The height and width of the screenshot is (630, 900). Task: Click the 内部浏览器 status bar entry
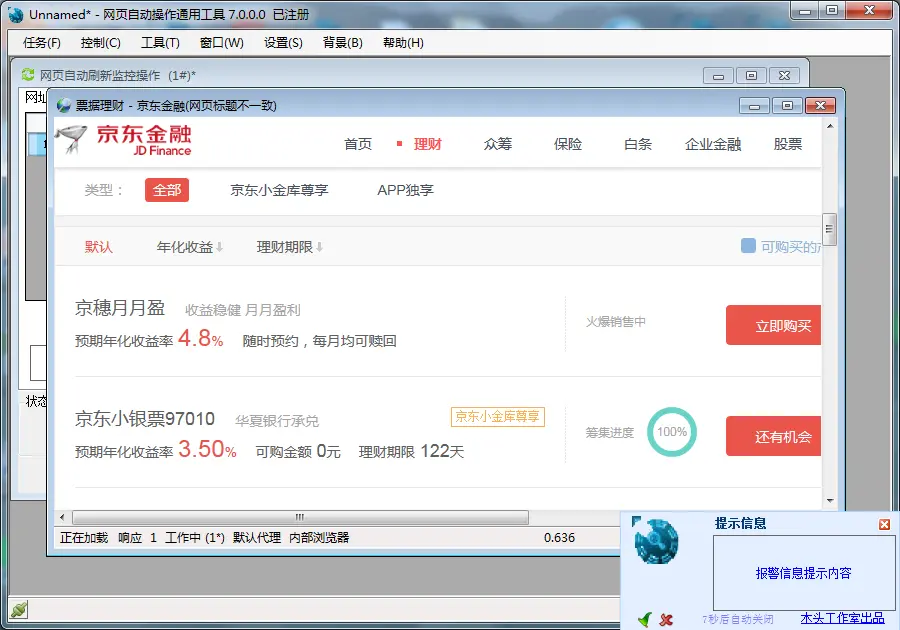319,538
